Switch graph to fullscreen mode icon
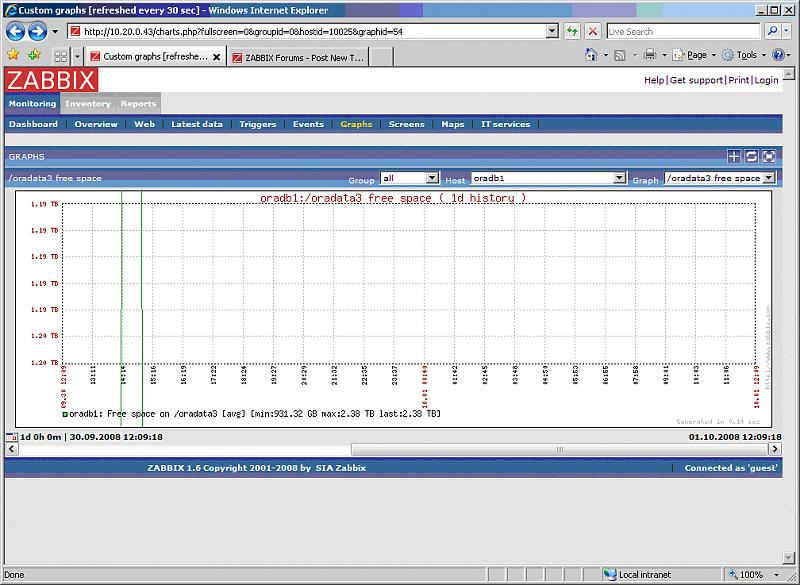This screenshot has height=585, width=800. click(768, 156)
